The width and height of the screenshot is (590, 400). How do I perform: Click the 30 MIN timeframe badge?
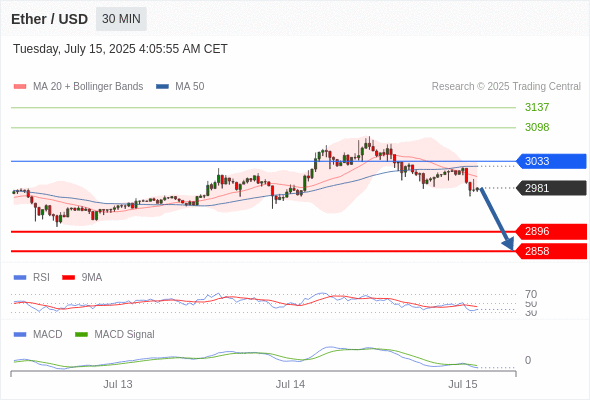(x=121, y=19)
